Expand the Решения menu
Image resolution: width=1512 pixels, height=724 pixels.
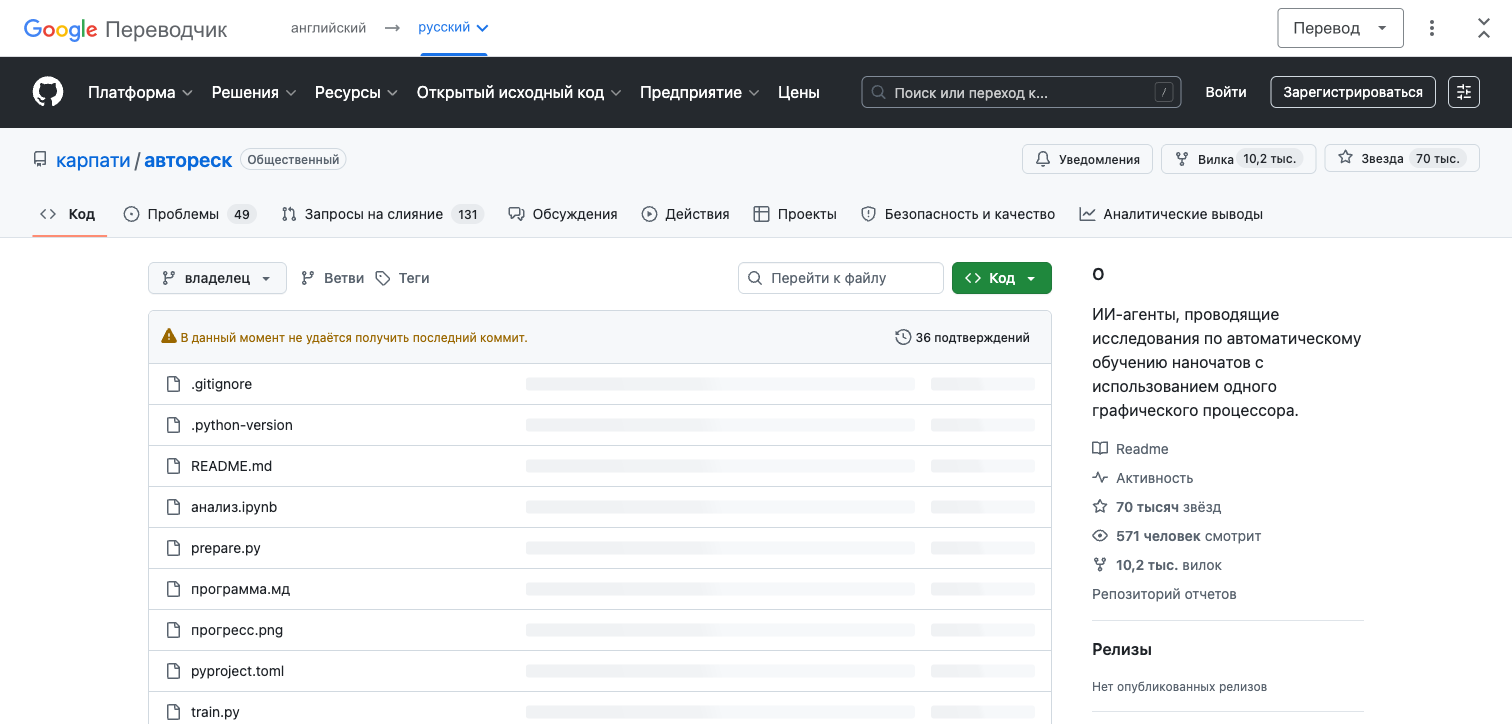[254, 92]
